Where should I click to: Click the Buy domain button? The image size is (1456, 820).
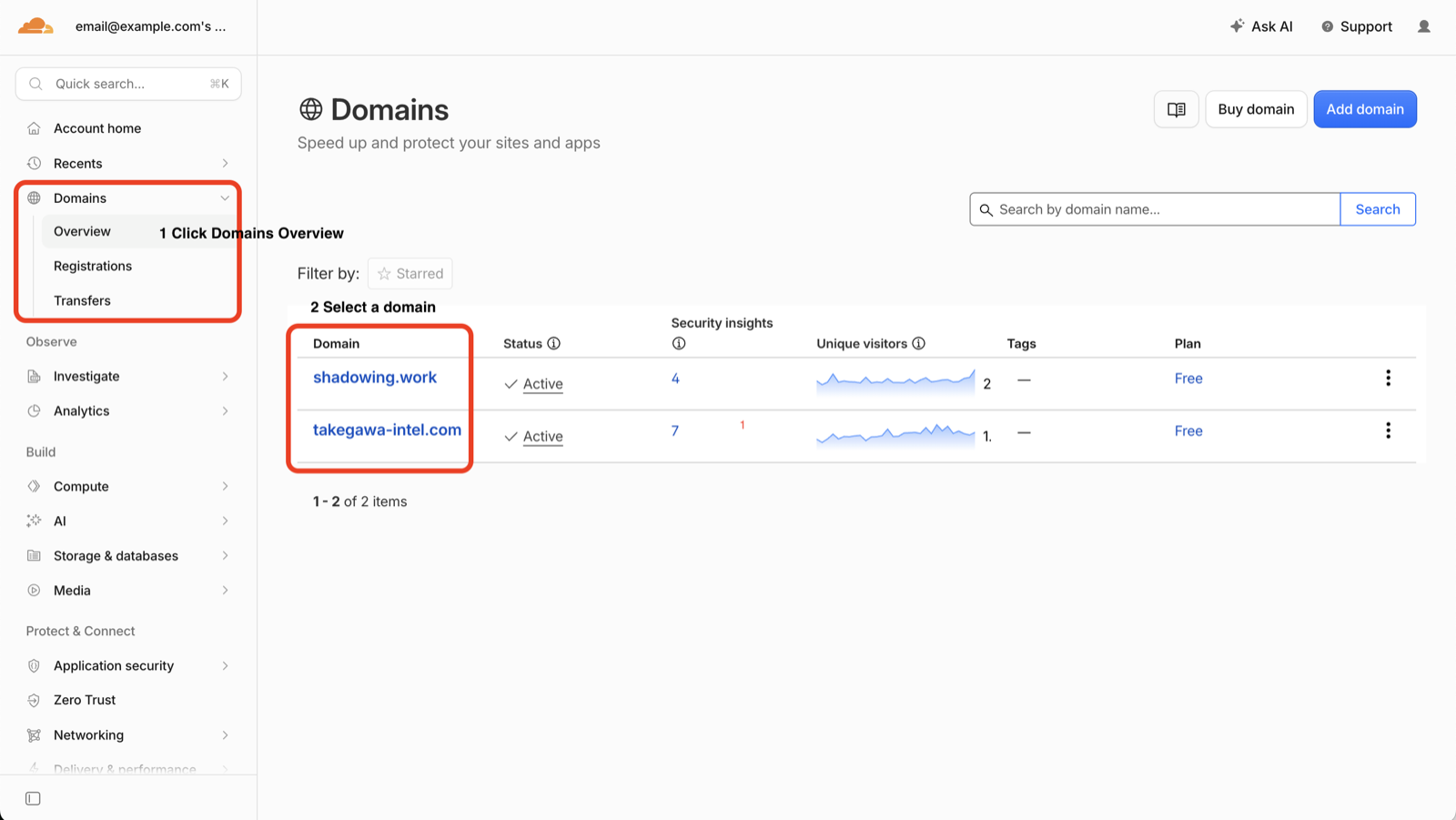(x=1256, y=109)
